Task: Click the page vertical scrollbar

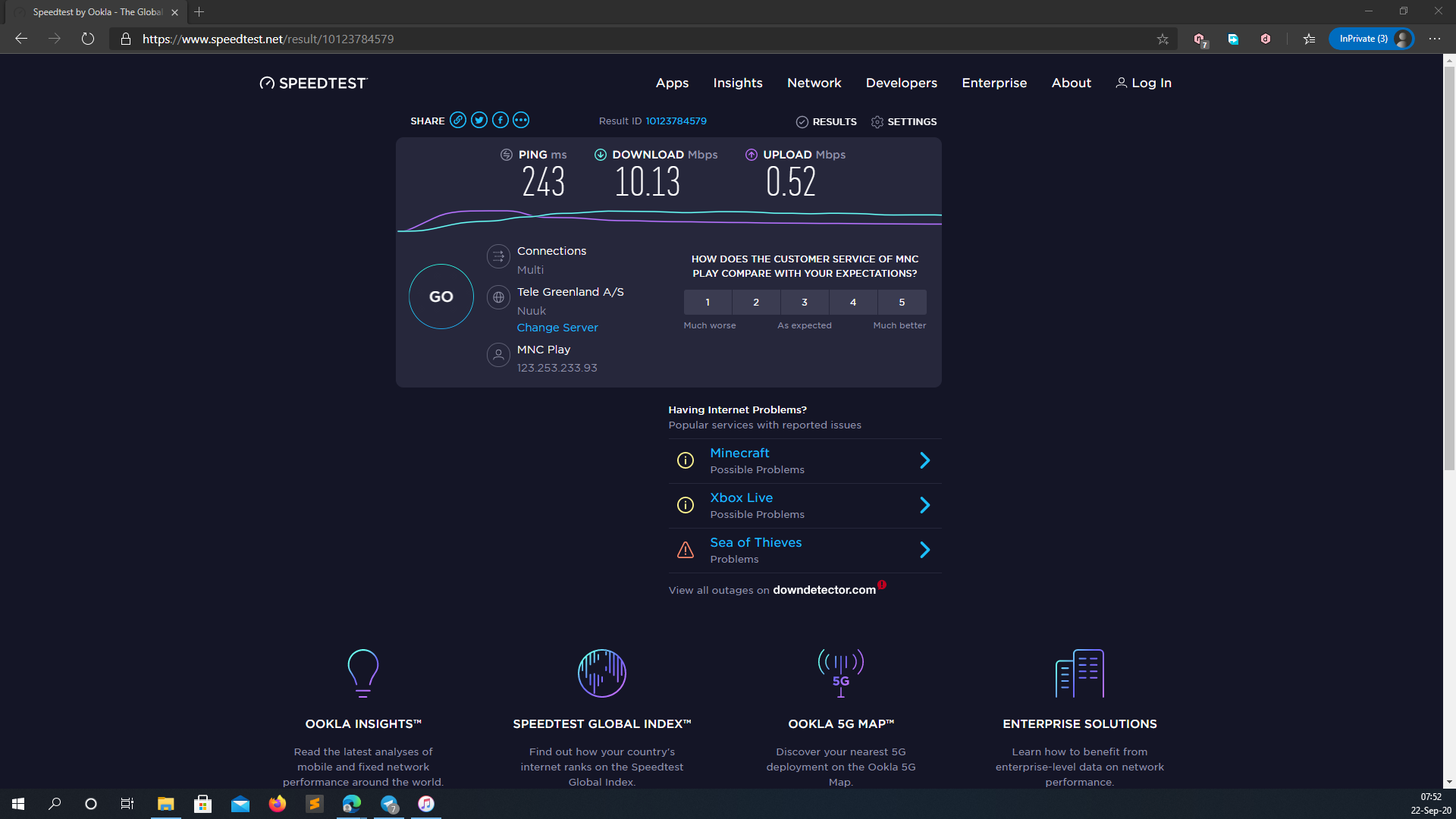Action: coord(1449,265)
